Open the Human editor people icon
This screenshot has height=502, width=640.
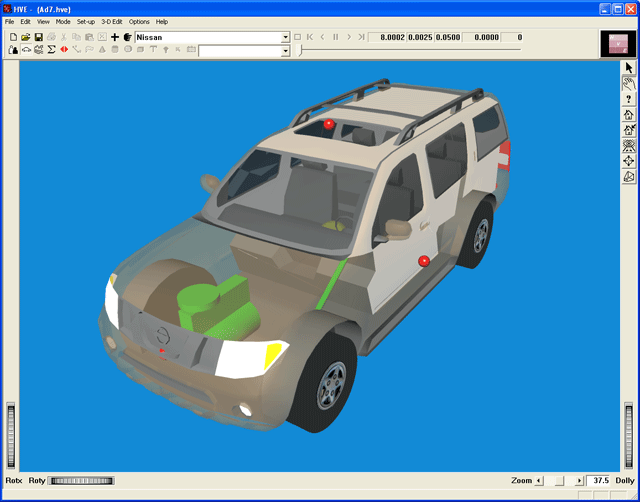(x=13, y=50)
